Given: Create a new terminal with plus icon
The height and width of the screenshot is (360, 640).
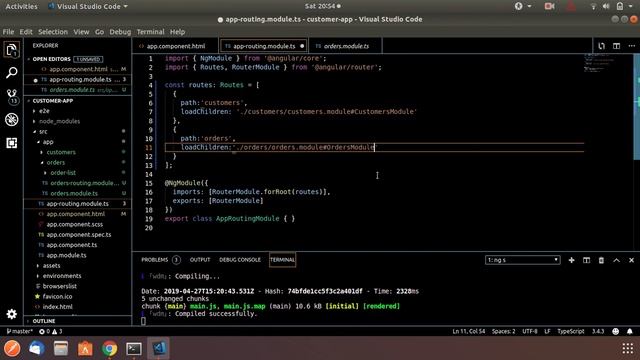Looking at the screenshot, I should (x=571, y=260).
